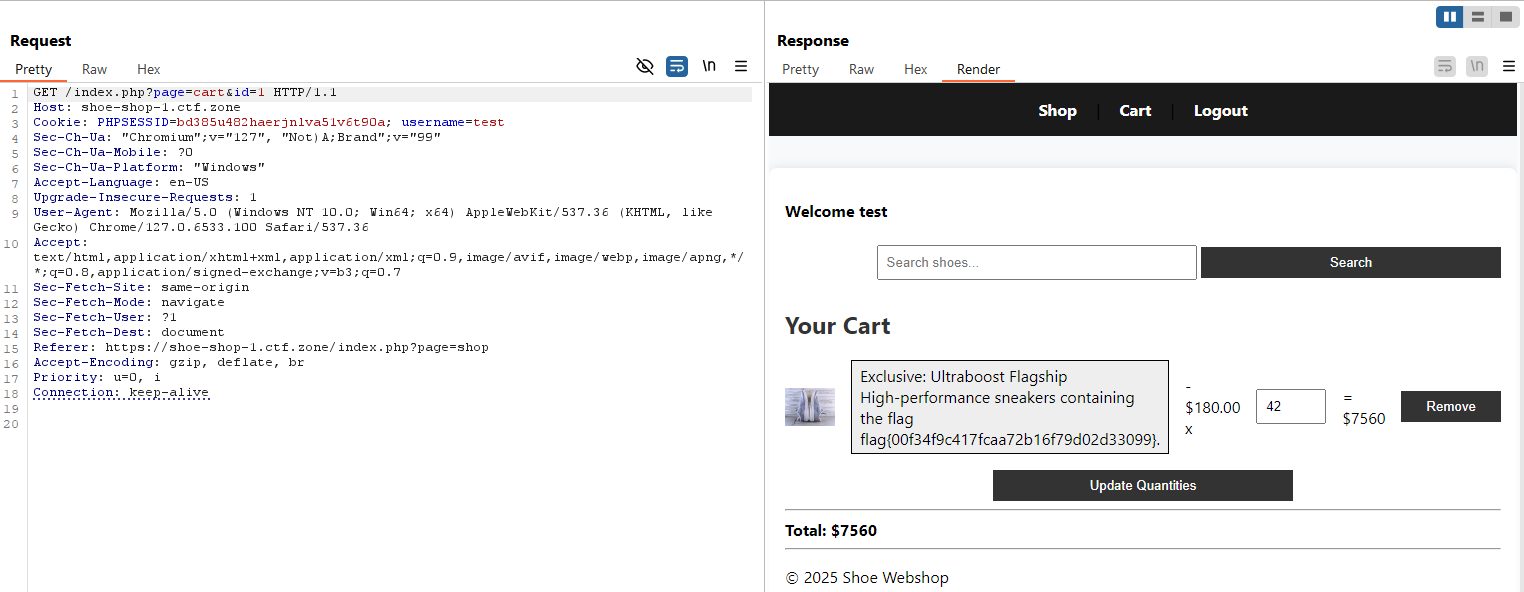Remove the Ultraboost Flagship from cart
This screenshot has width=1524, height=592.
click(1450, 406)
